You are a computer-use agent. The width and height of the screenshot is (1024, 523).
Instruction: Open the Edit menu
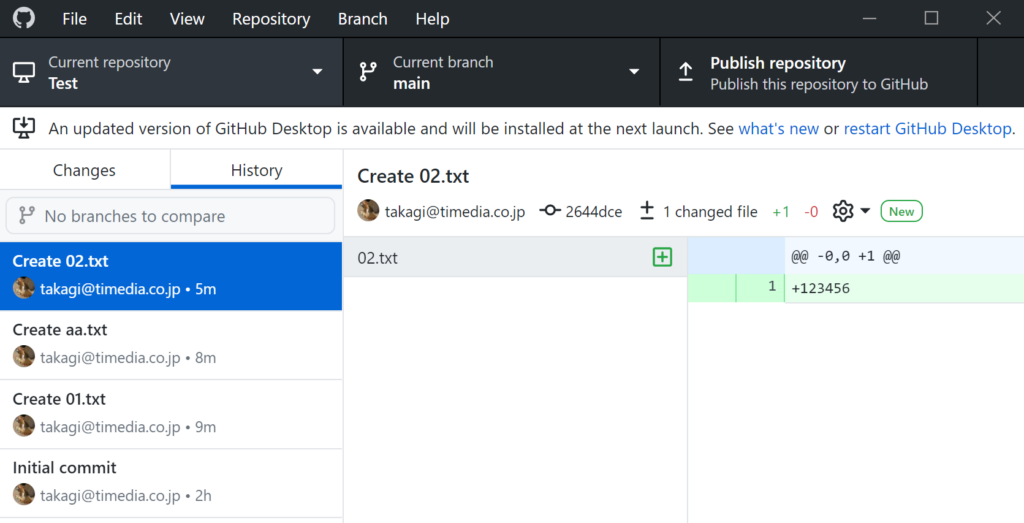pyautogui.click(x=128, y=19)
